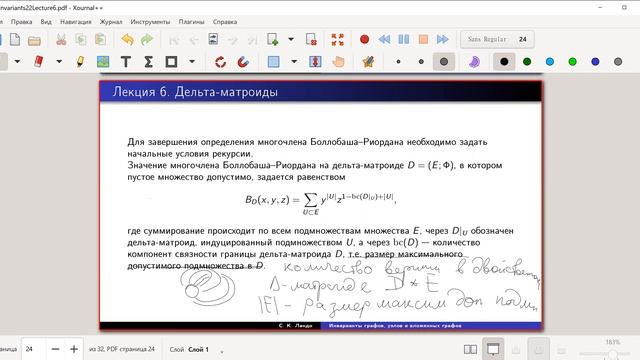Stop the audio playback
640x360 pixels.
pyautogui.click(x=423, y=39)
